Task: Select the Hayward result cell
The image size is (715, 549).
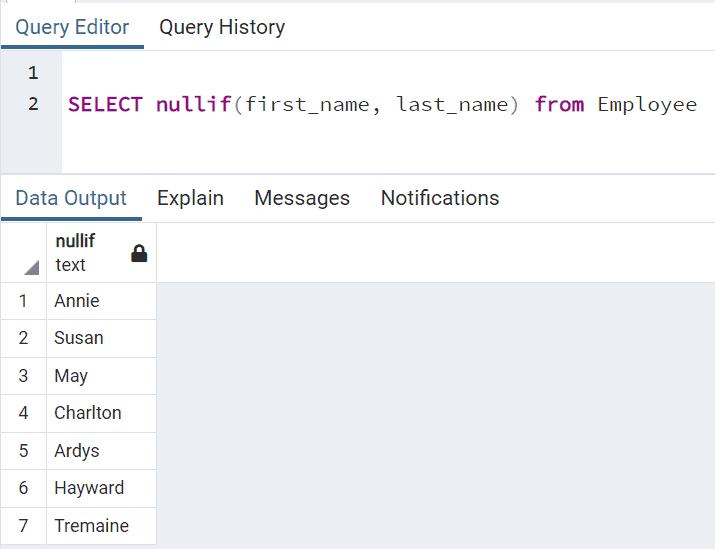Action: (100, 488)
